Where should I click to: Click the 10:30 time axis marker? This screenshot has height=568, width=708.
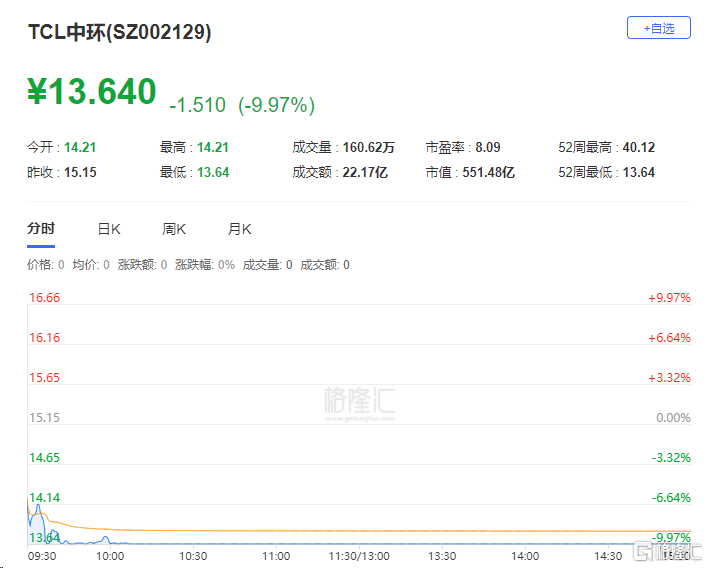pos(193,556)
